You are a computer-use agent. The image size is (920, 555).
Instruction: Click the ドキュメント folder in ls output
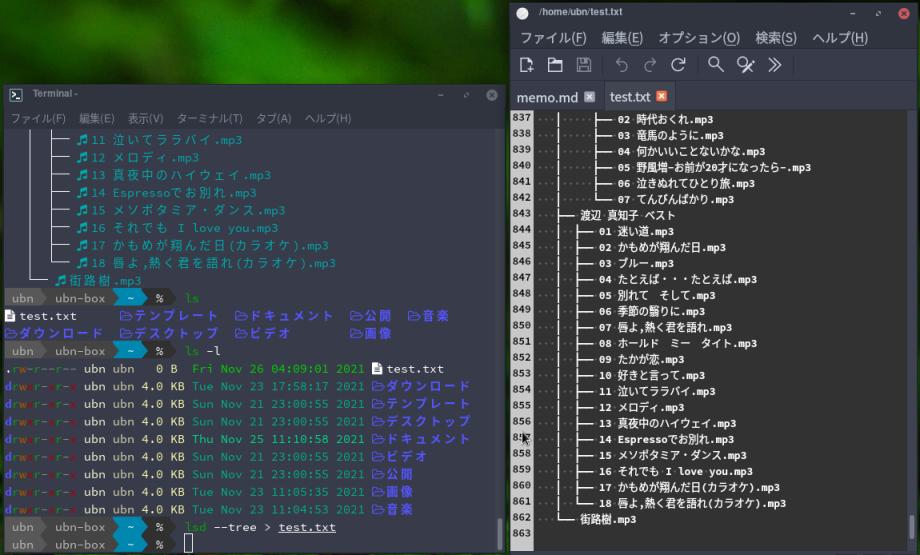(x=284, y=316)
